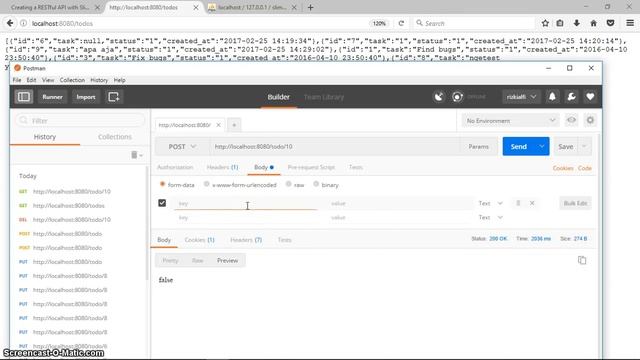This screenshot has height=360, width=640.
Task: Select raw body type
Action: click(x=289, y=184)
